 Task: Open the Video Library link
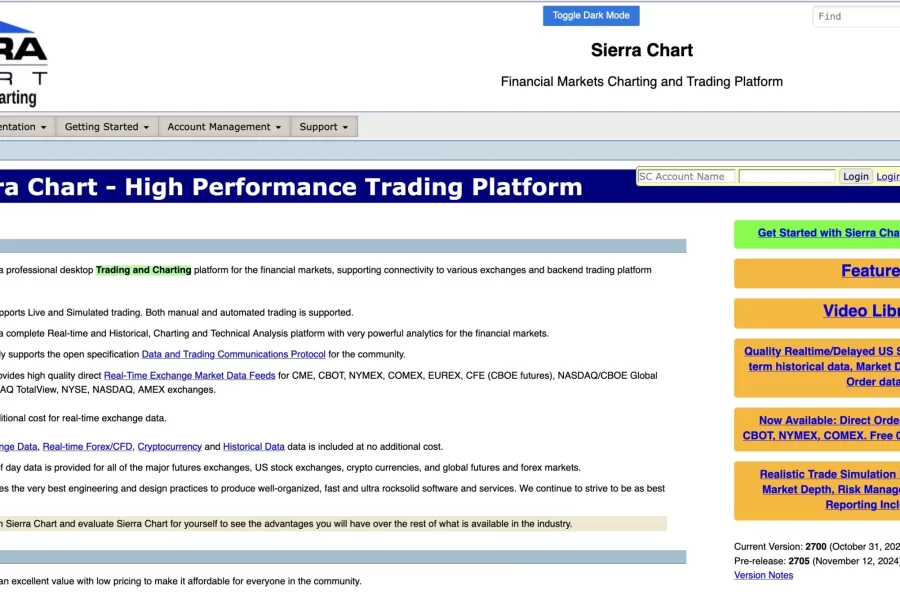(x=861, y=311)
